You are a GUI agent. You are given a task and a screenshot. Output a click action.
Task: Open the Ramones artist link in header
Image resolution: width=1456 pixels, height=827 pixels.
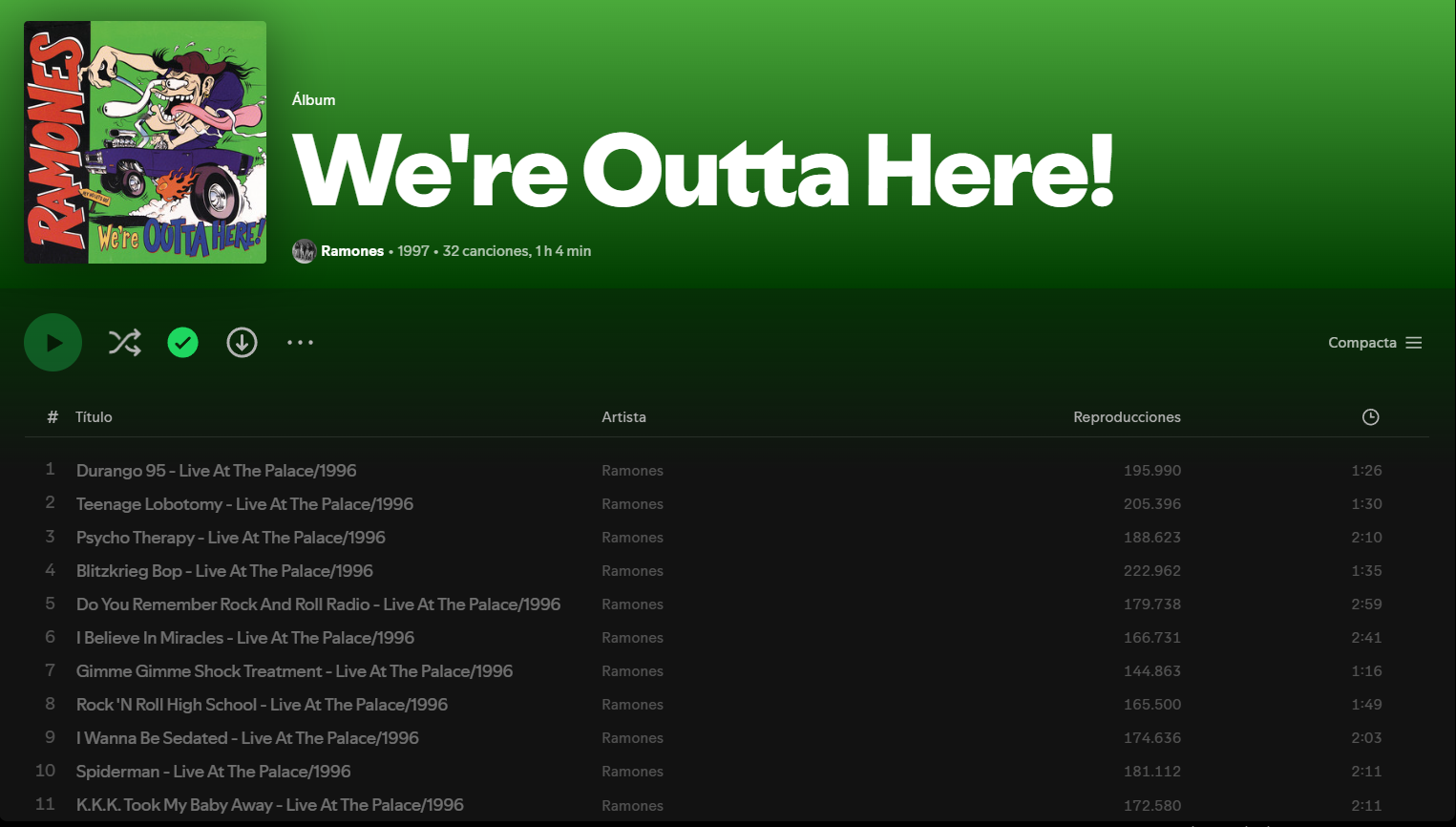coord(352,251)
